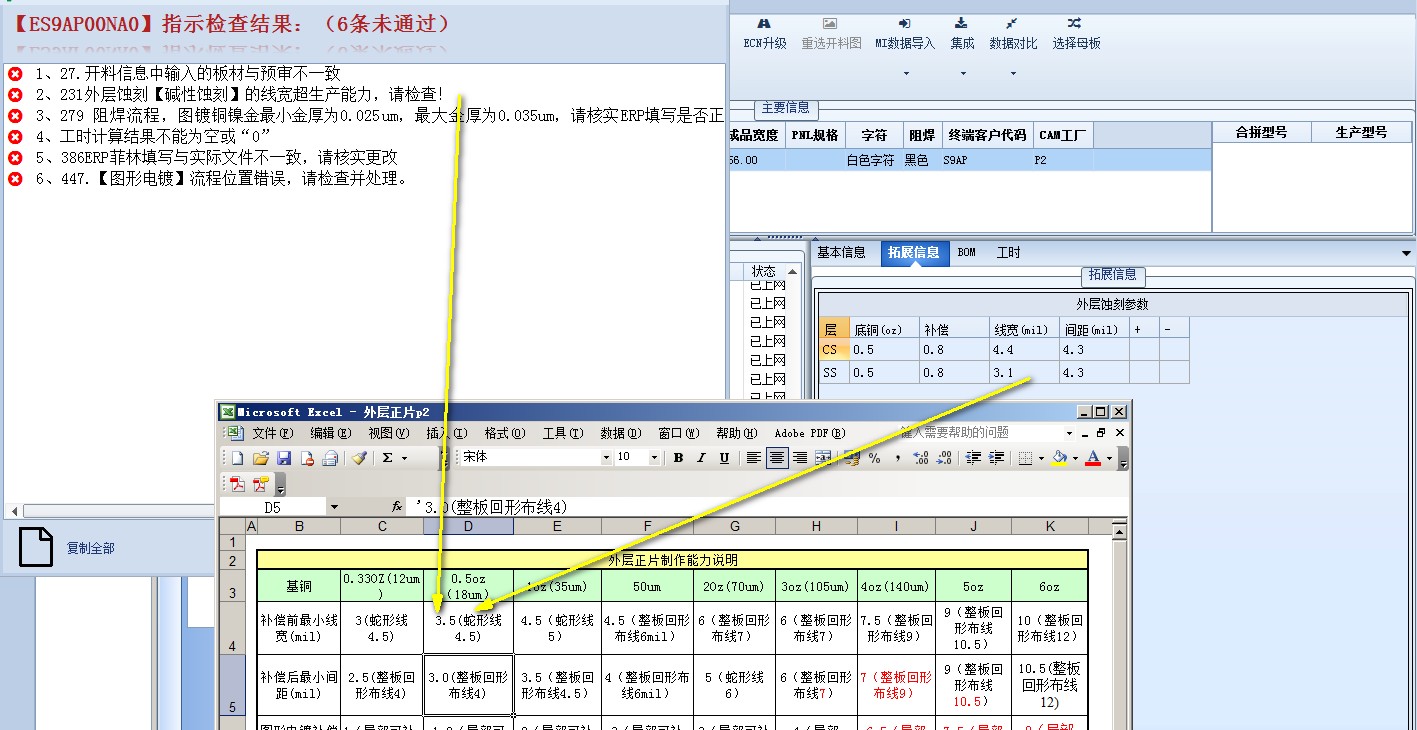Open the font size 10 dropdown
Screen dimensions: 1417x730
point(654,458)
